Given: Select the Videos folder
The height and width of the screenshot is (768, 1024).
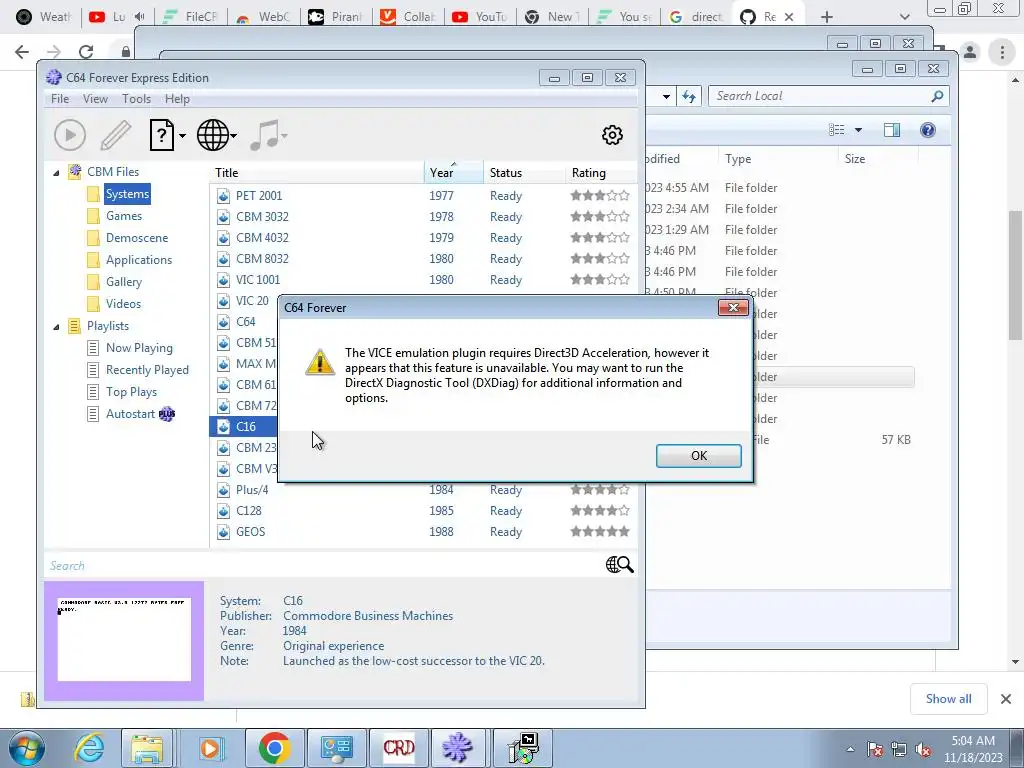Looking at the screenshot, I should 123,304.
